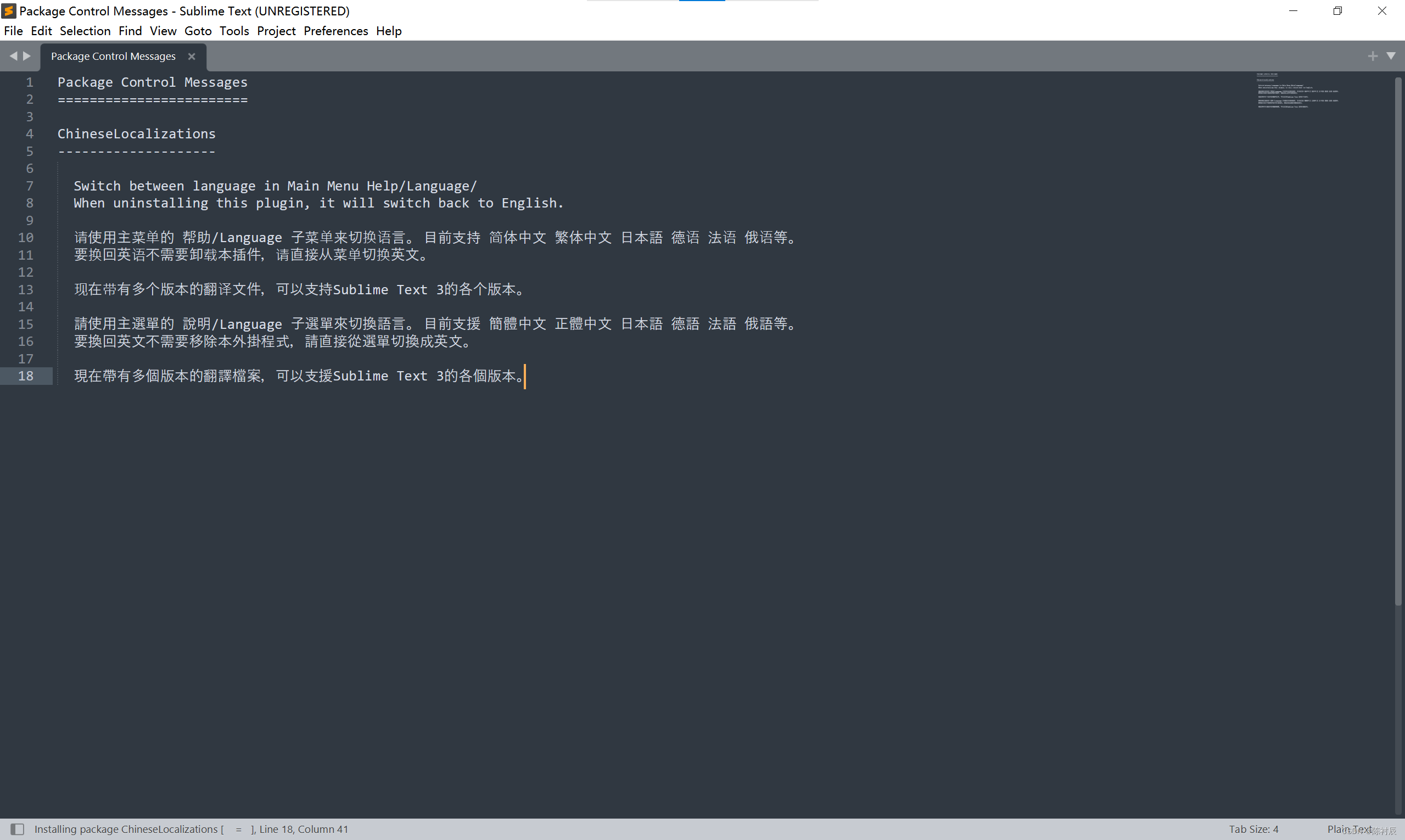
Task: Click line number 10 in gutter
Action: pyautogui.click(x=26, y=238)
